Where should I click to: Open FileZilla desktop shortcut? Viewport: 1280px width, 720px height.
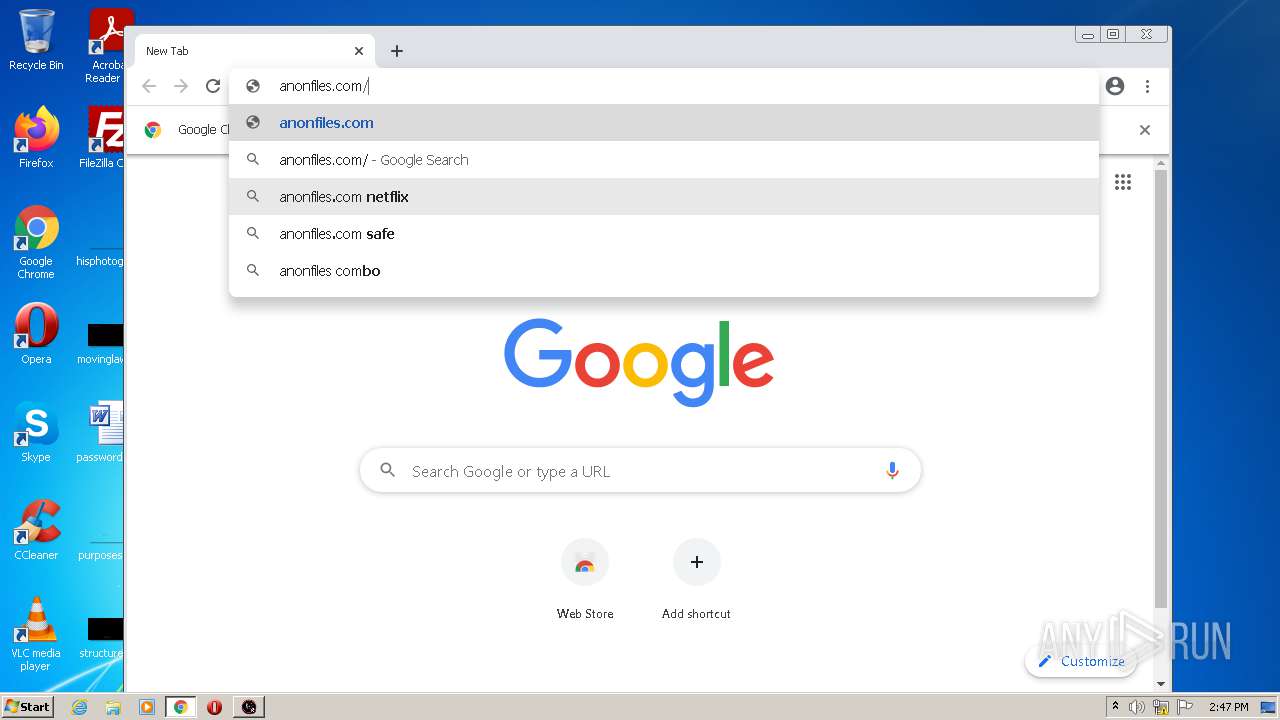click(102, 137)
